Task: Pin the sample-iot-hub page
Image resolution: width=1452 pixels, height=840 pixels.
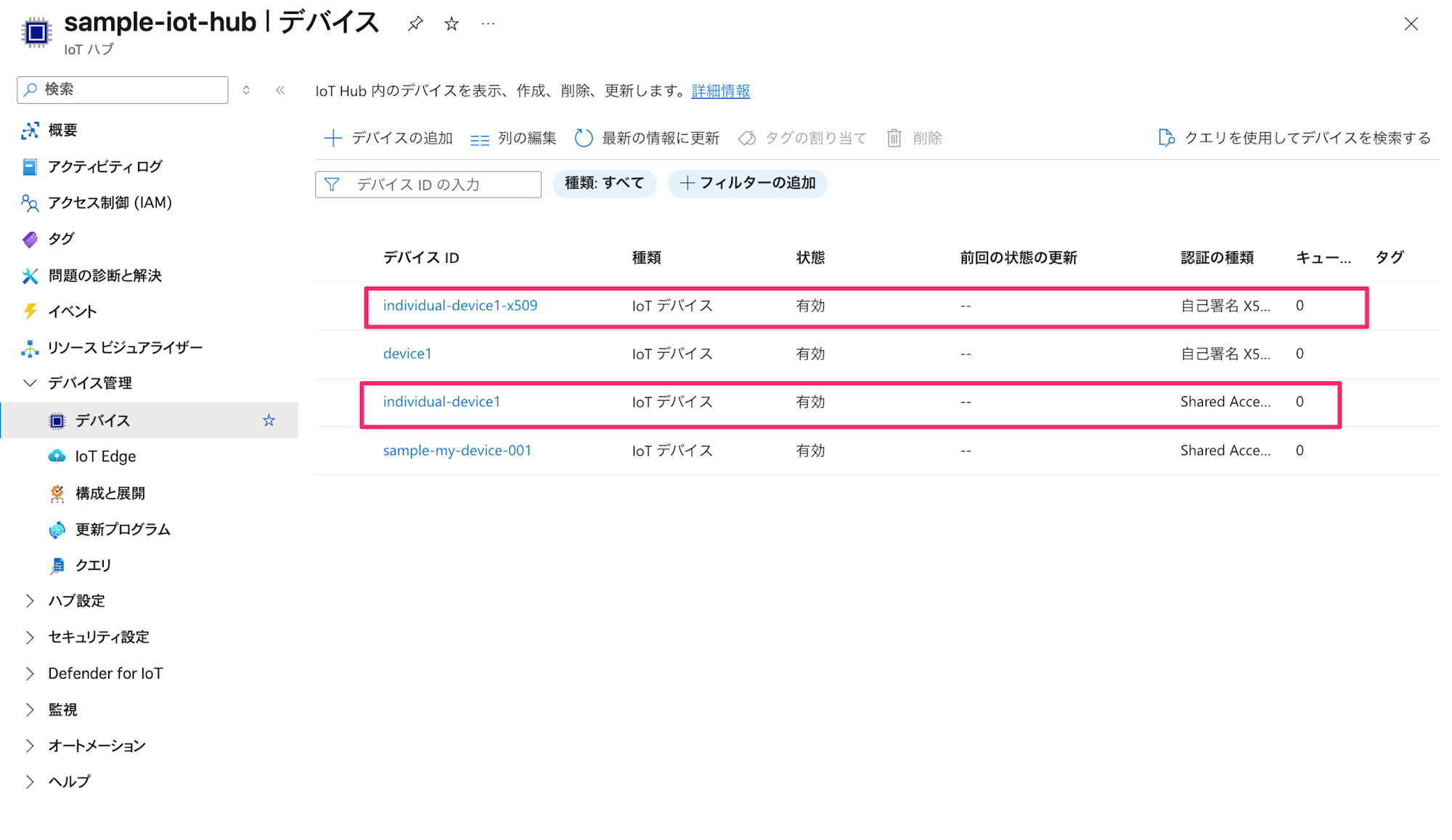Action: 415,24
